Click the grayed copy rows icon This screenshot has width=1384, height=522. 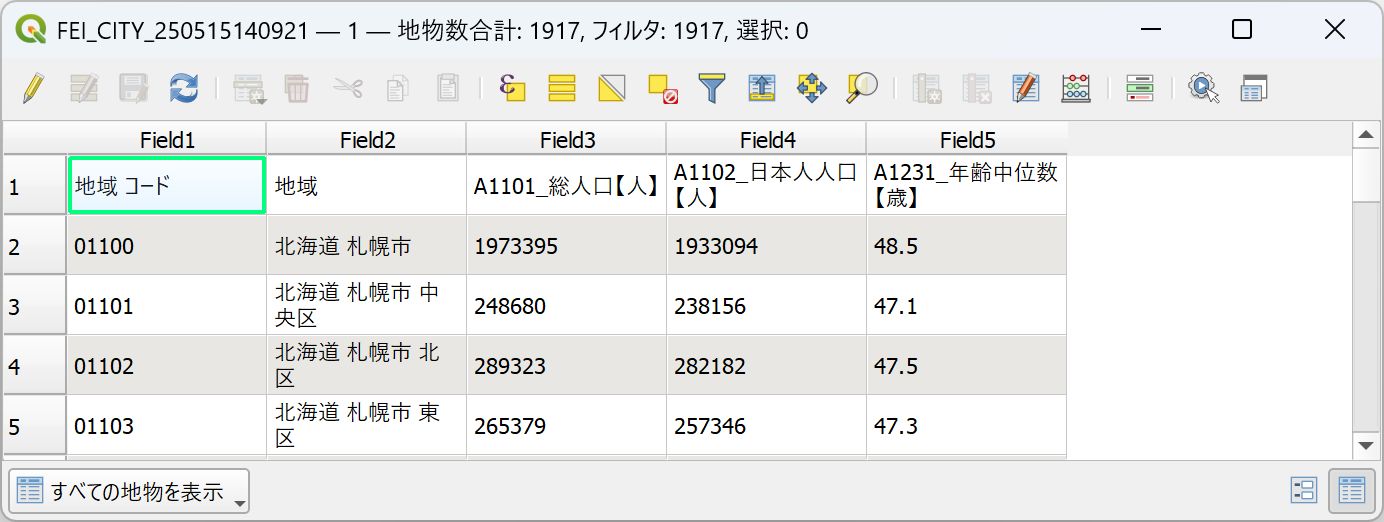(x=397, y=88)
